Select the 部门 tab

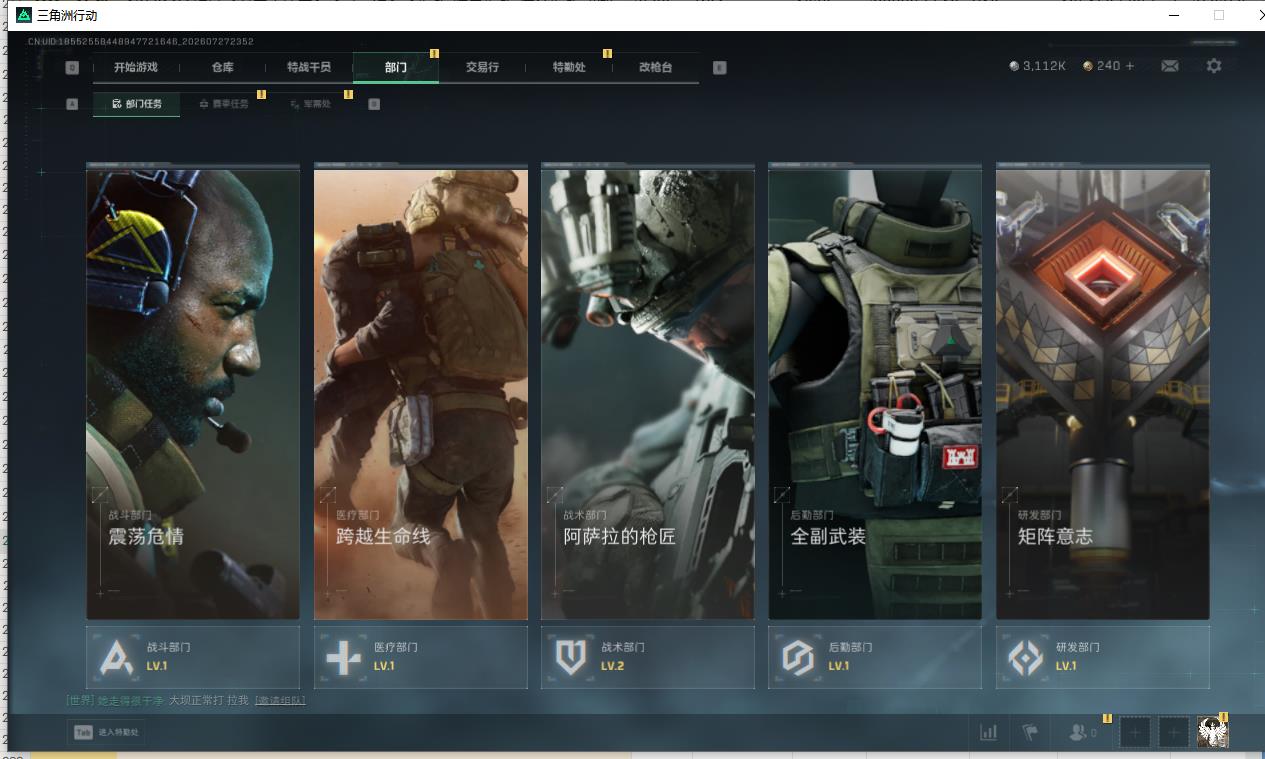[396, 68]
